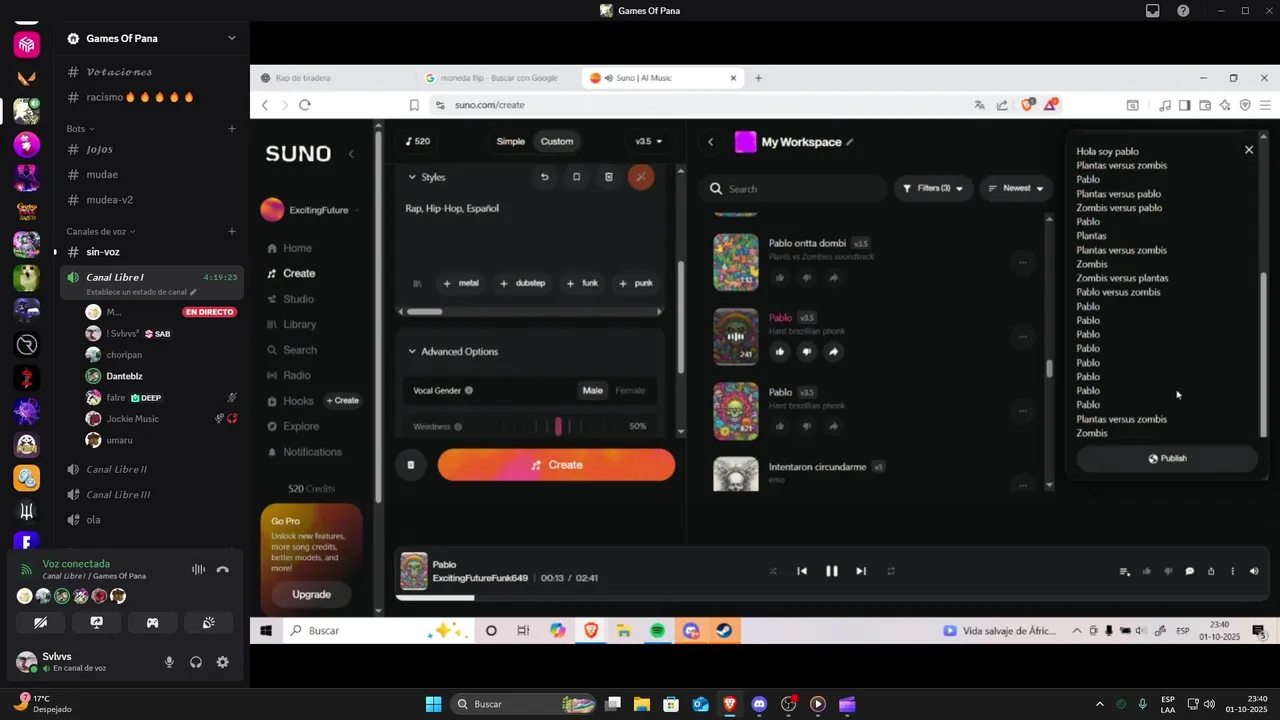
Task: Switch Suno create mode to Simple
Action: [510, 141]
